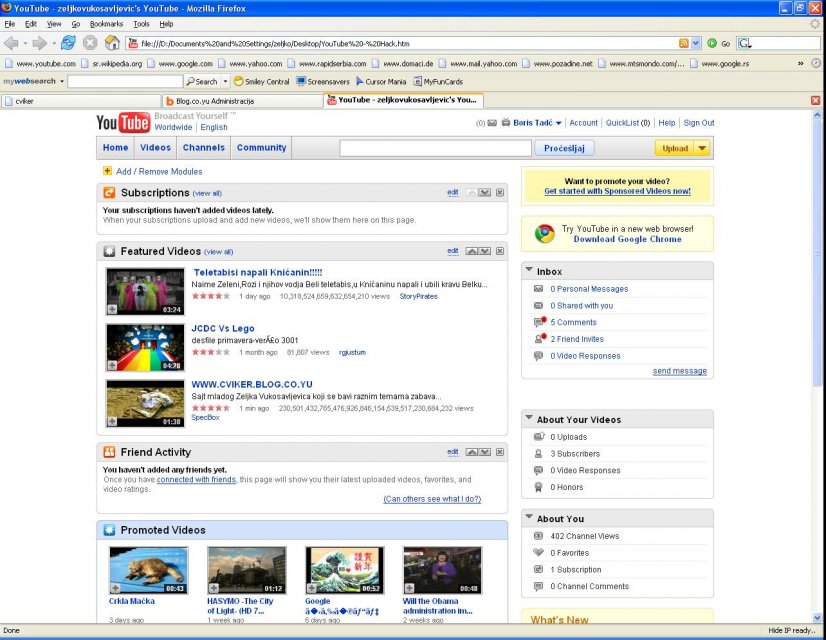Open mywebsearch dropdown arrow
This screenshot has width=826, height=640.
[62, 81]
